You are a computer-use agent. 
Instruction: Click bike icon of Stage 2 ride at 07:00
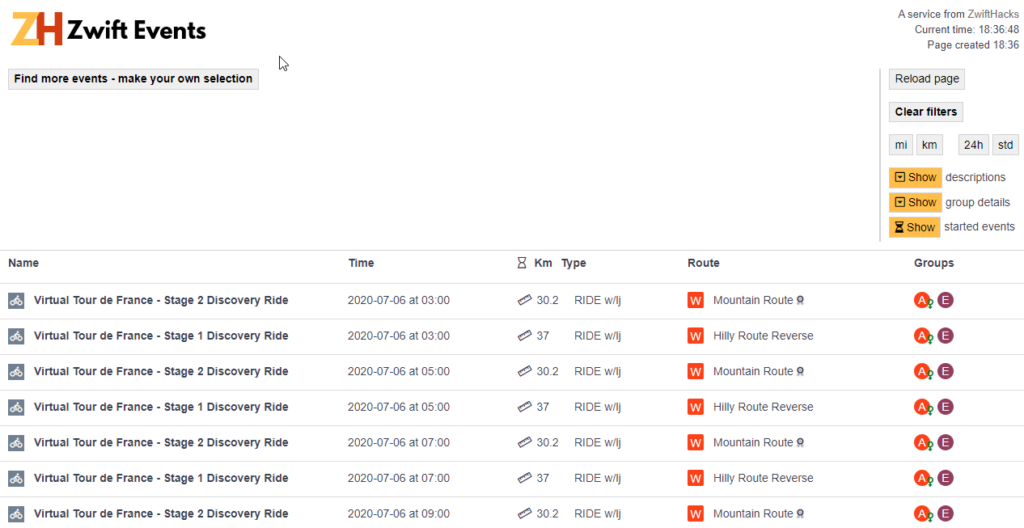pyautogui.click(x=16, y=442)
